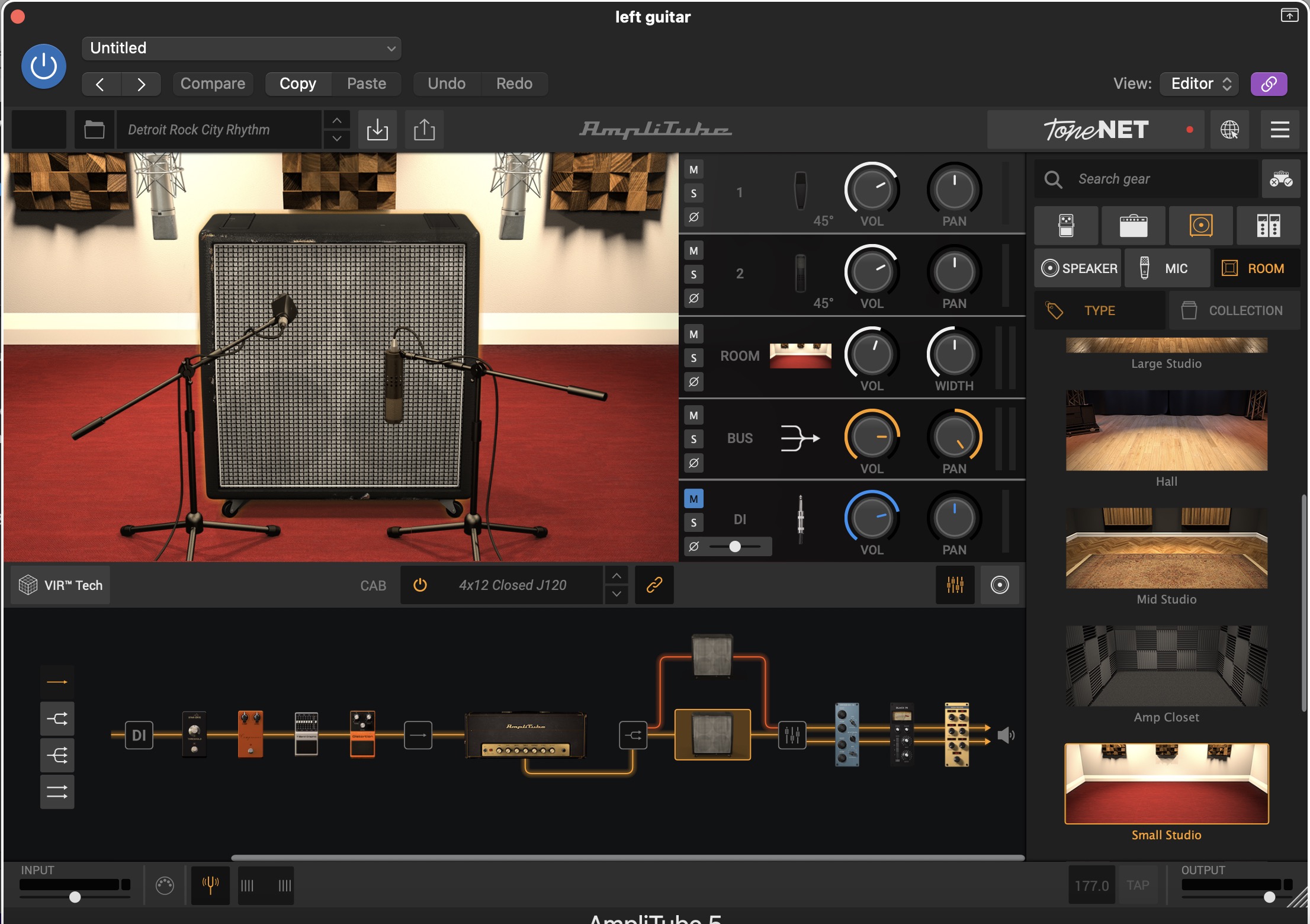Click the DI block in signal chain

click(139, 735)
